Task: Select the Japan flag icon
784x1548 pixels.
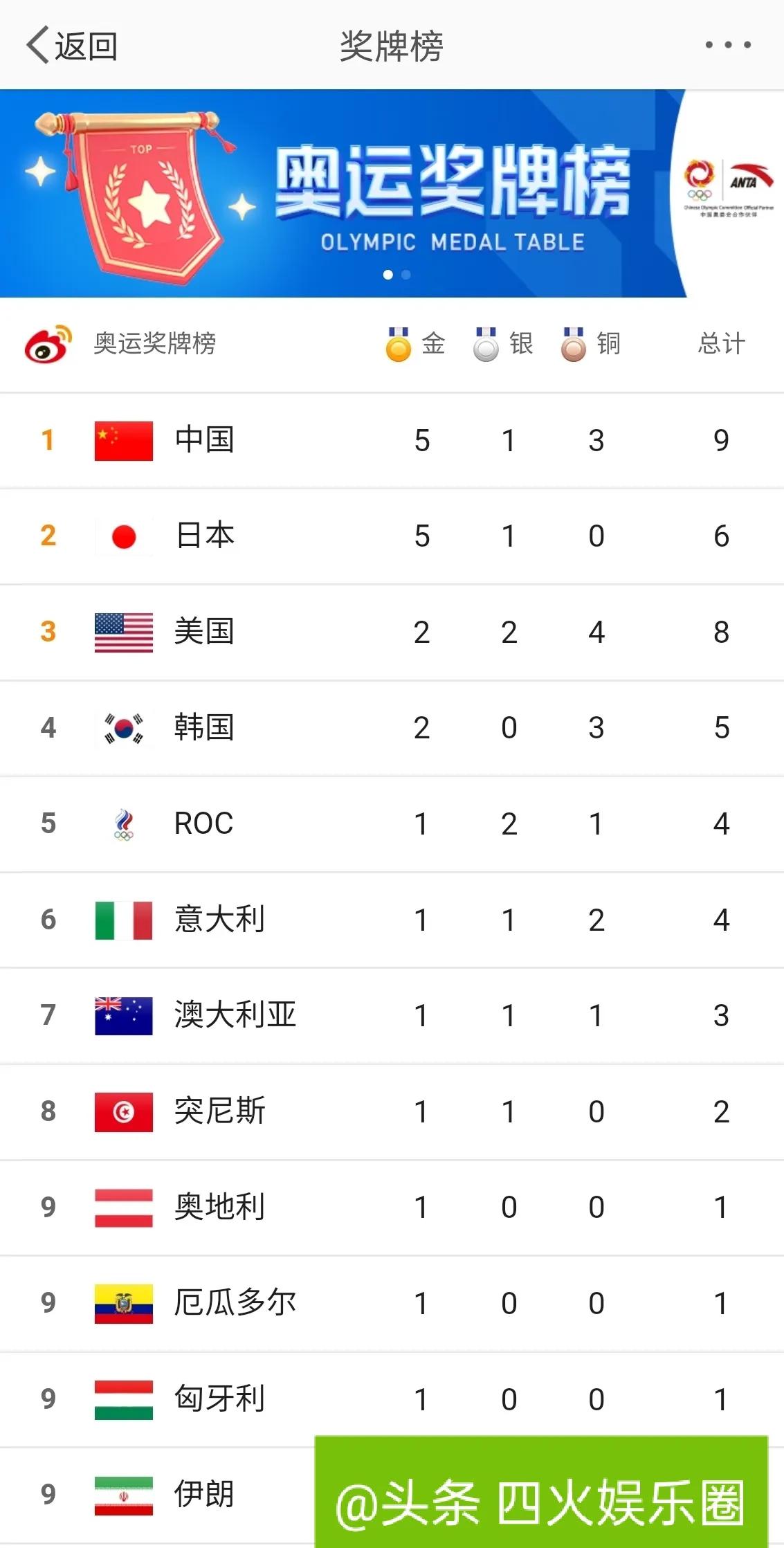Action: [123, 535]
